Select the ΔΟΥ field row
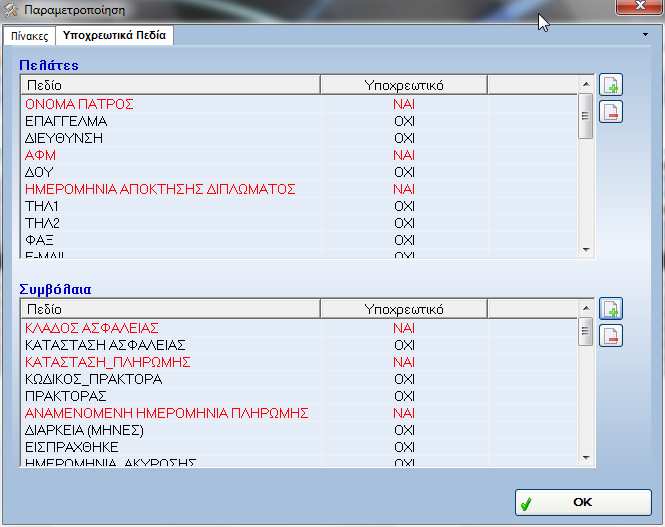 [299, 172]
